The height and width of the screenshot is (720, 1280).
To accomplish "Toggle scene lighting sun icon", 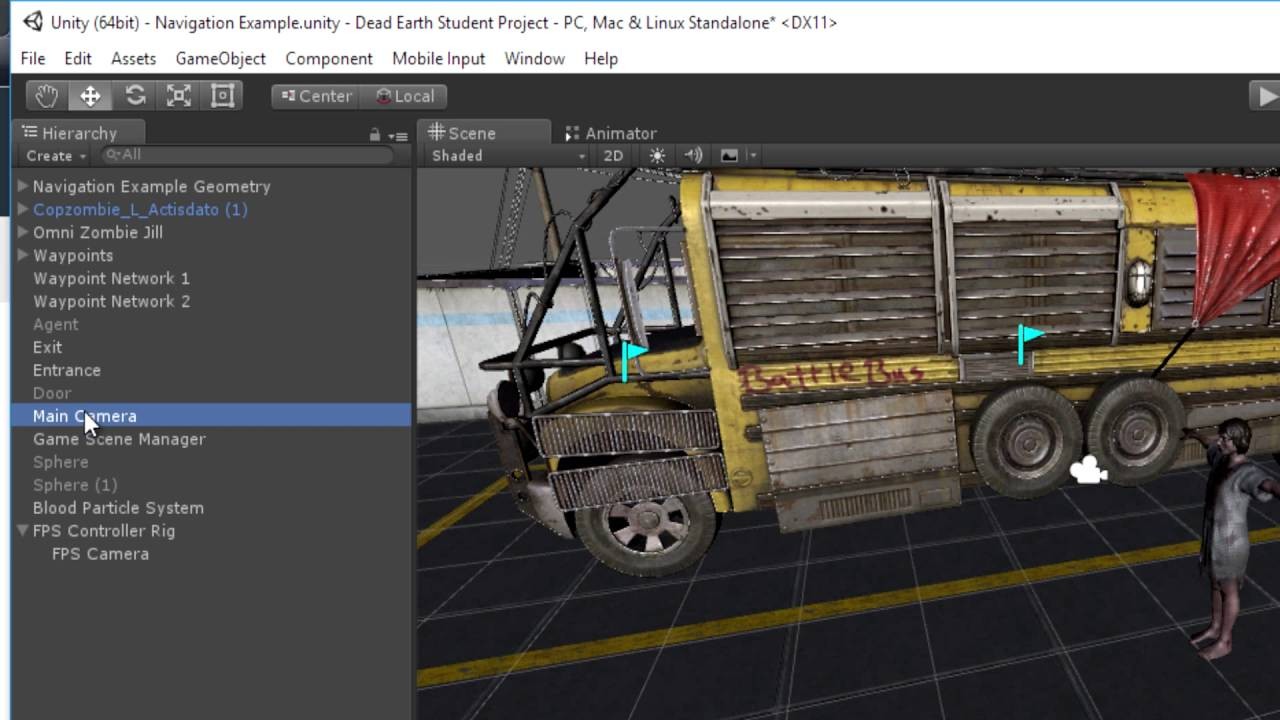I will click(x=657, y=155).
